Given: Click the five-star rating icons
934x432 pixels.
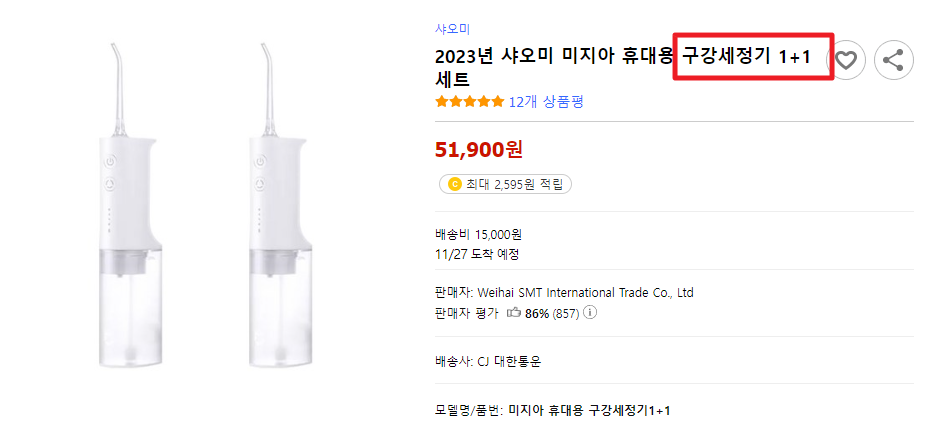Looking at the screenshot, I should 469,102.
